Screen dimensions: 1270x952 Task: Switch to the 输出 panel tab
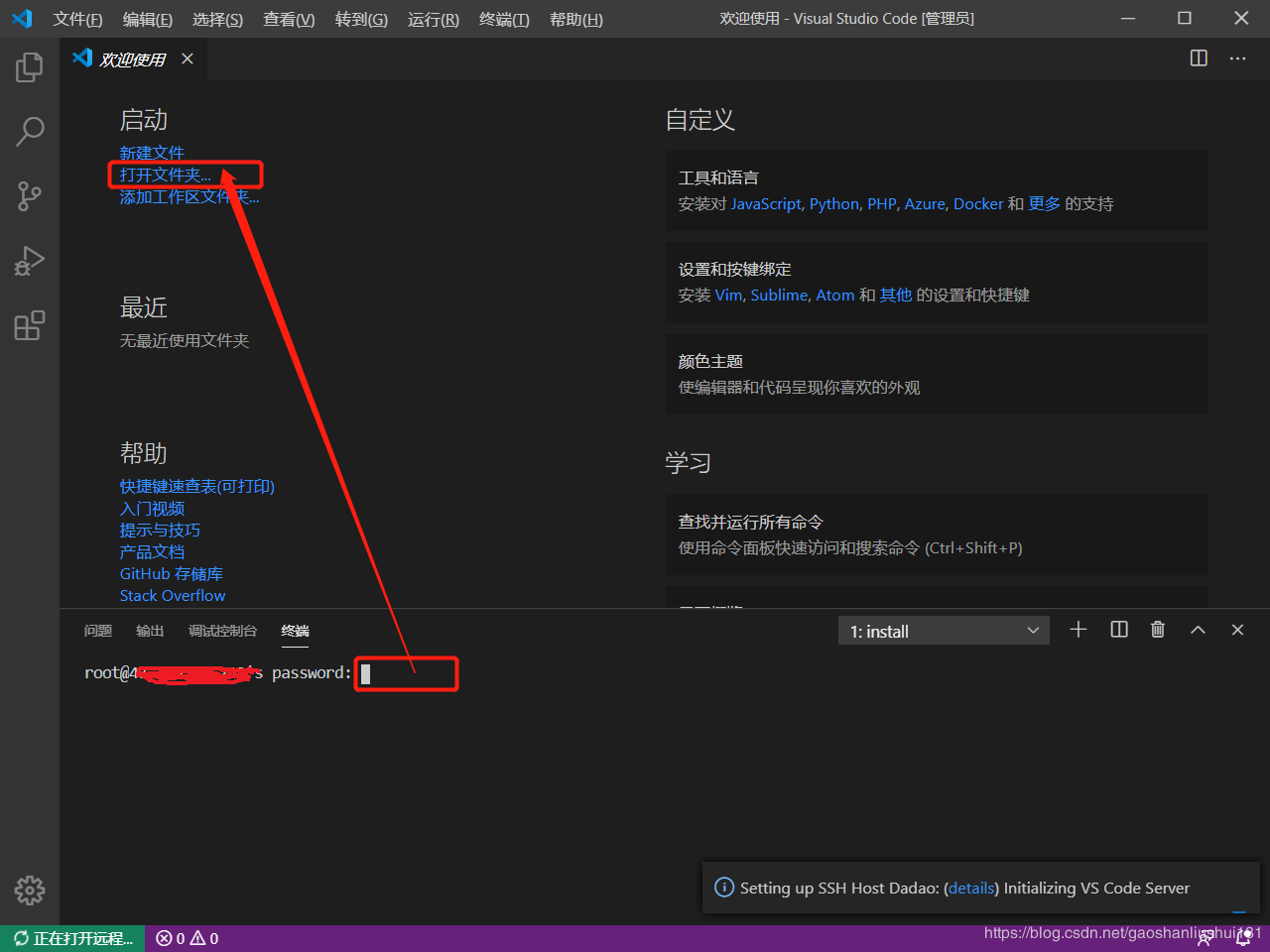pyautogui.click(x=150, y=631)
